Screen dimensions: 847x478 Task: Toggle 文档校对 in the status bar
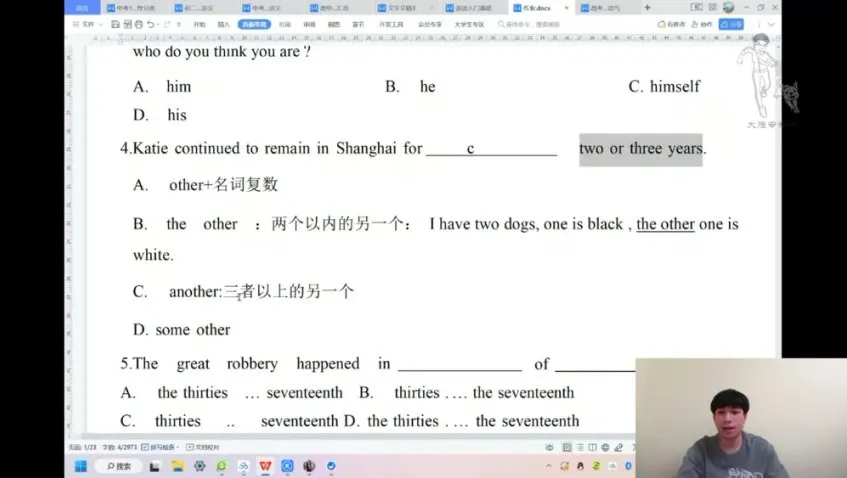(x=204, y=447)
